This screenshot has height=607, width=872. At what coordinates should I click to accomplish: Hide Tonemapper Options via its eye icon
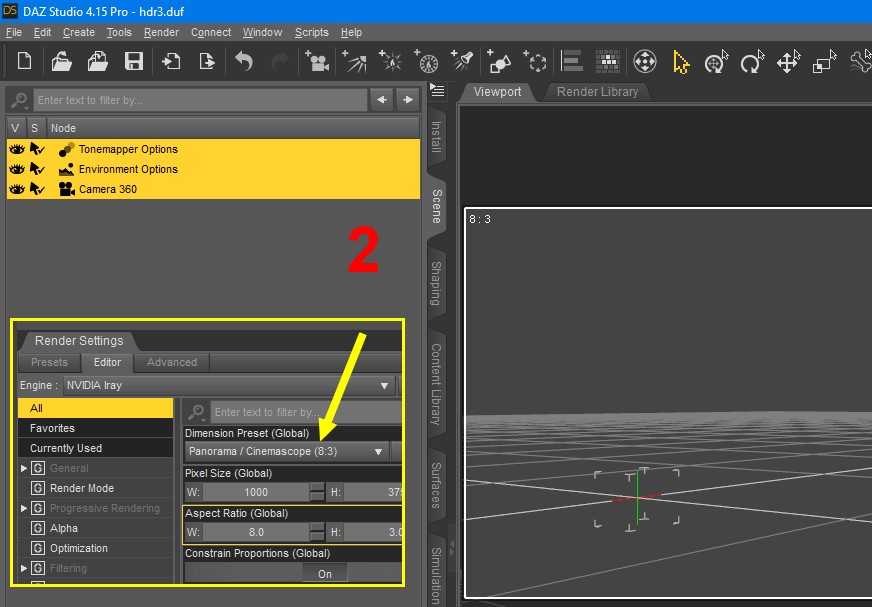point(17,149)
